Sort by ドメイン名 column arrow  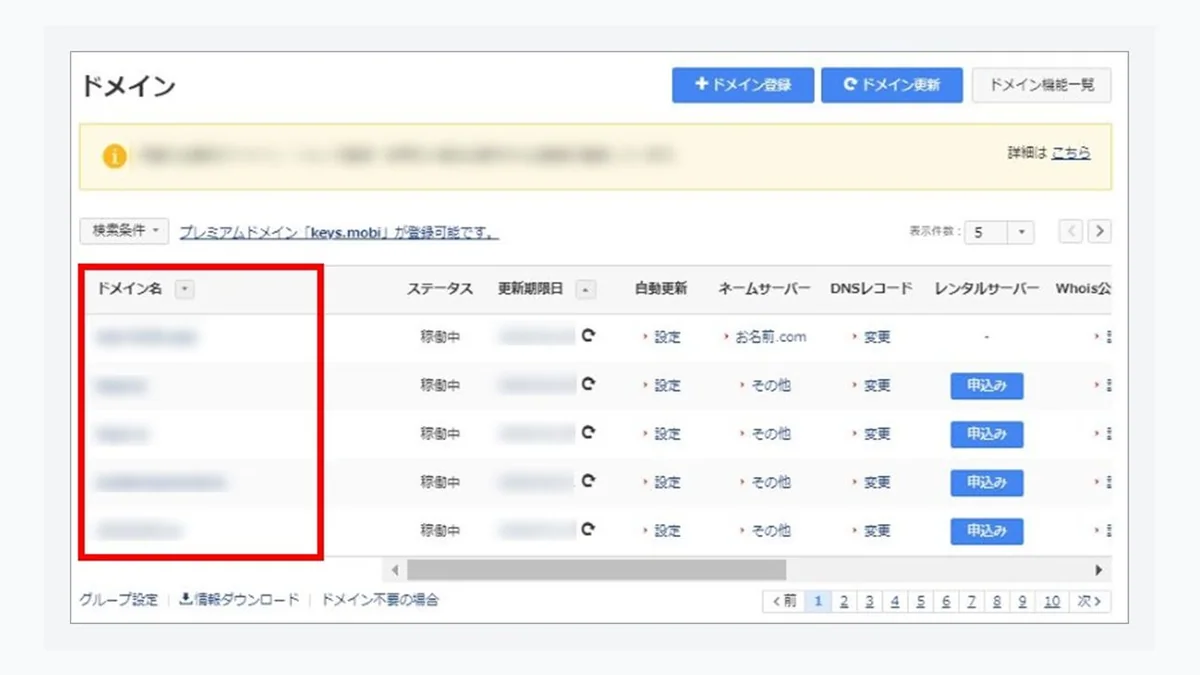pos(185,289)
